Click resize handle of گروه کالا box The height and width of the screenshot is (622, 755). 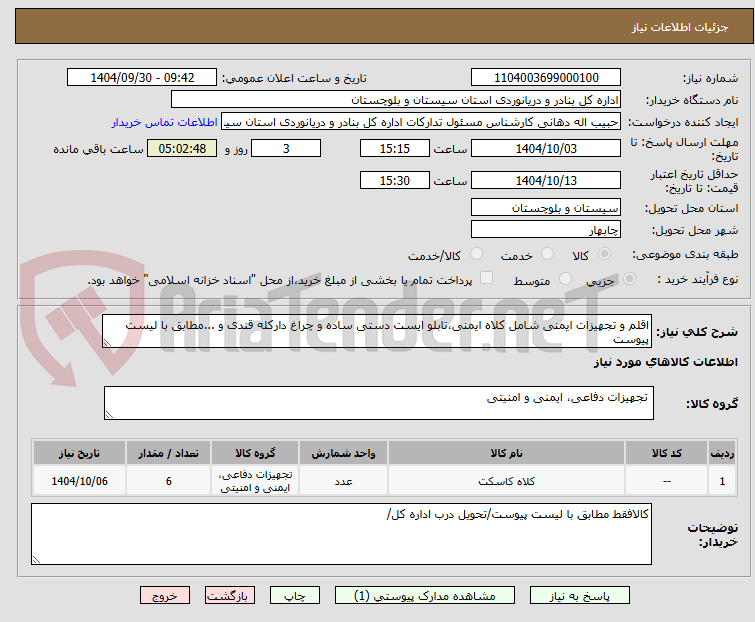point(109,415)
